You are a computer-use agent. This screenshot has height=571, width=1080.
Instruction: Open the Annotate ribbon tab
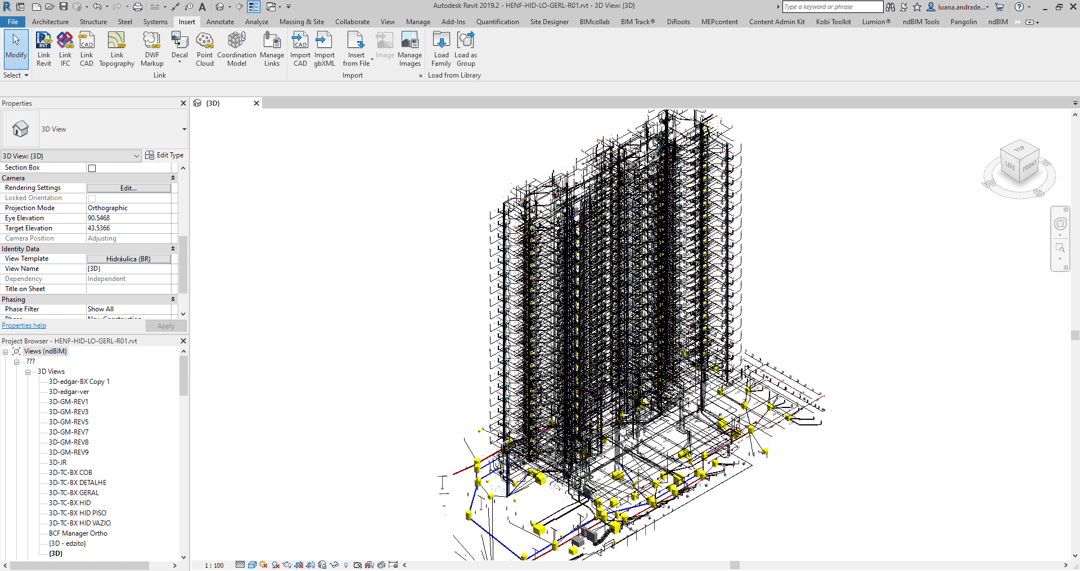(220, 21)
